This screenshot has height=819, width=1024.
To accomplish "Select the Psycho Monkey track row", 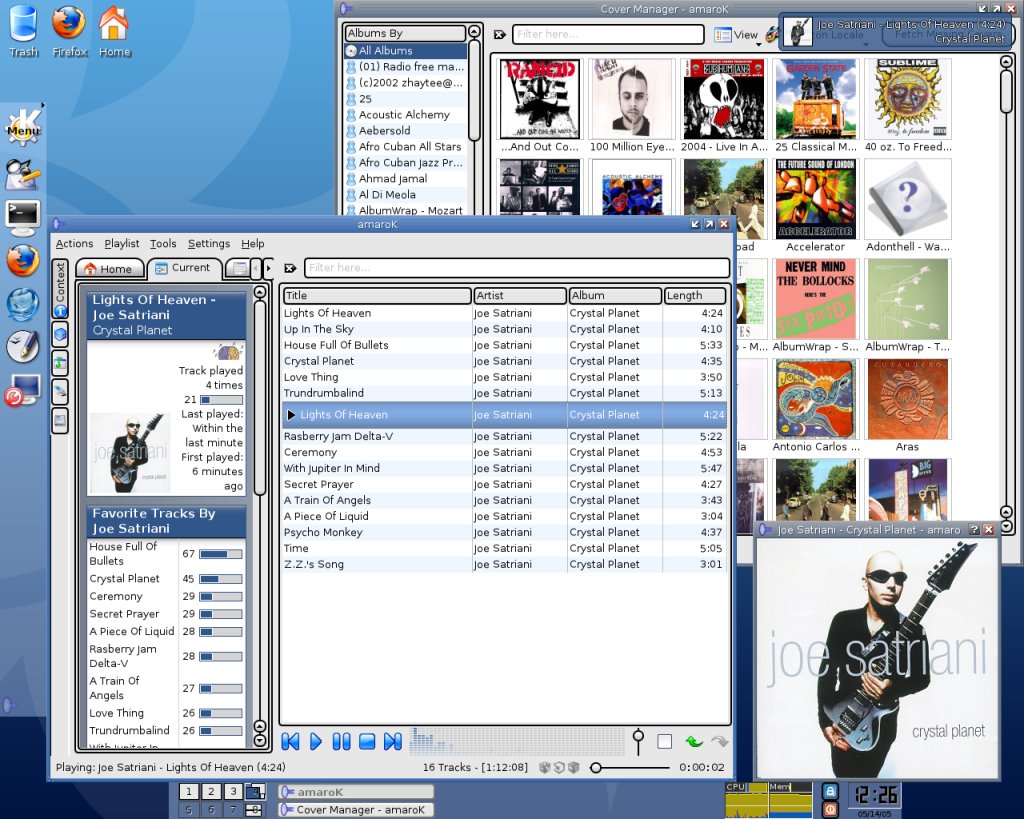I will coord(504,532).
